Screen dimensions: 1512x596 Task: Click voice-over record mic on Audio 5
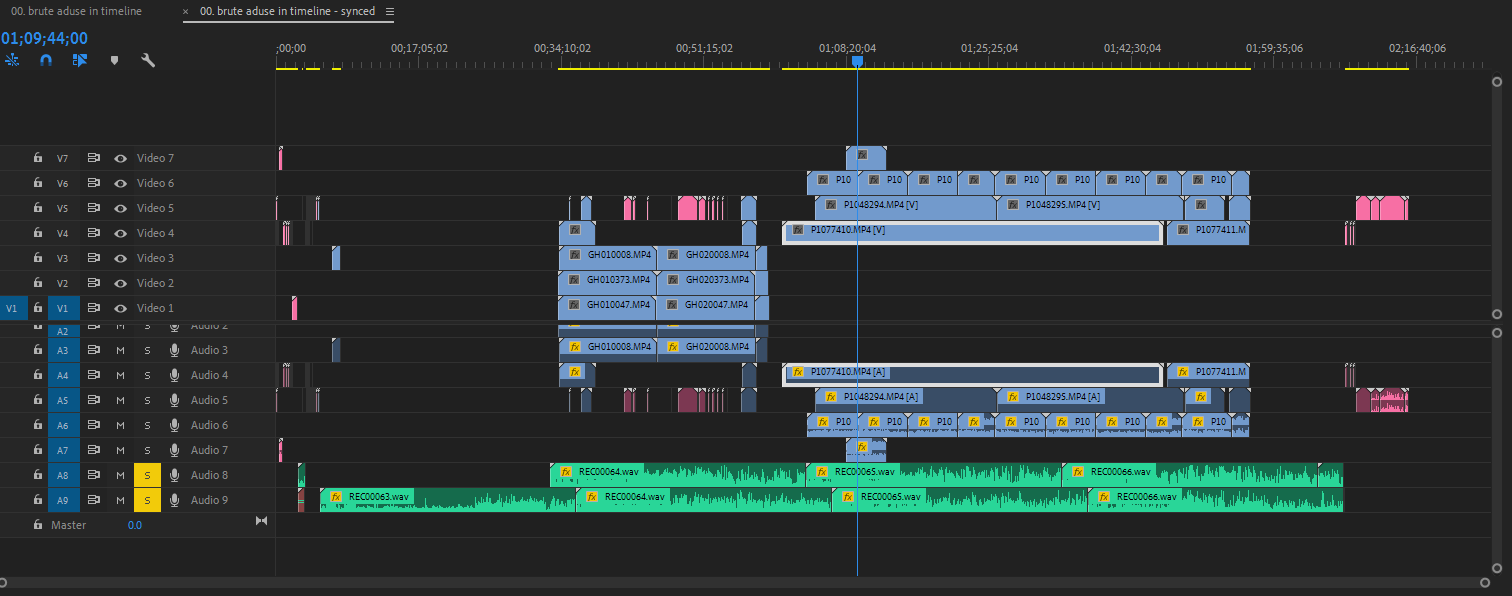174,400
